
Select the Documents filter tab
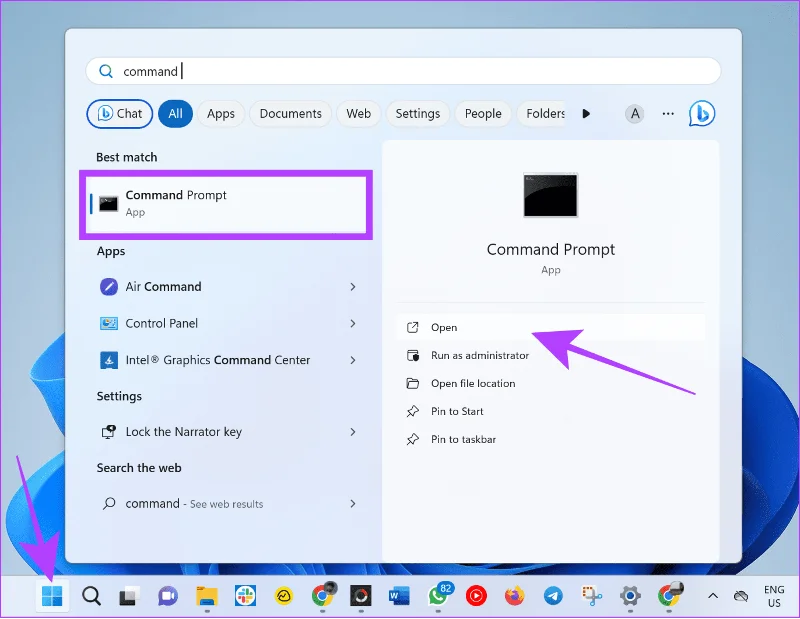290,113
